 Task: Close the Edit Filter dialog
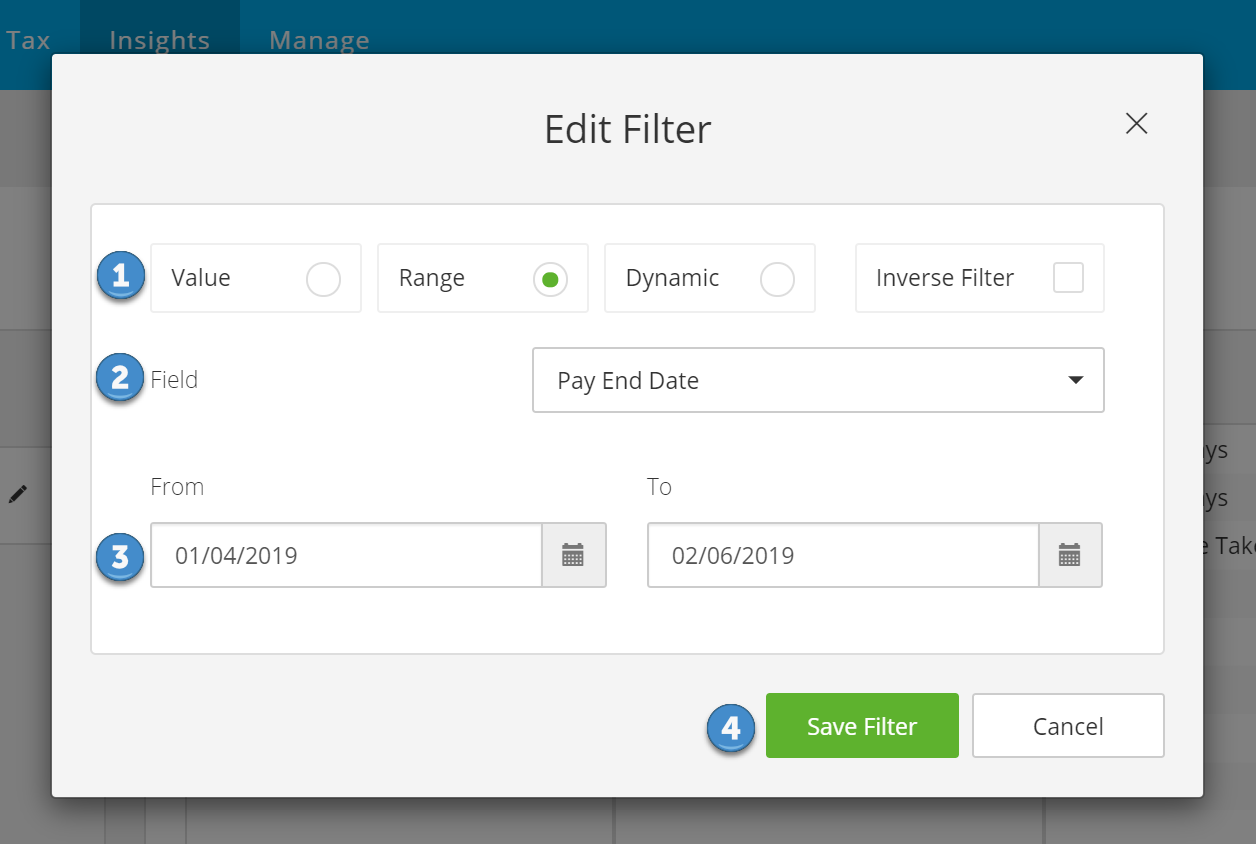(x=1136, y=124)
